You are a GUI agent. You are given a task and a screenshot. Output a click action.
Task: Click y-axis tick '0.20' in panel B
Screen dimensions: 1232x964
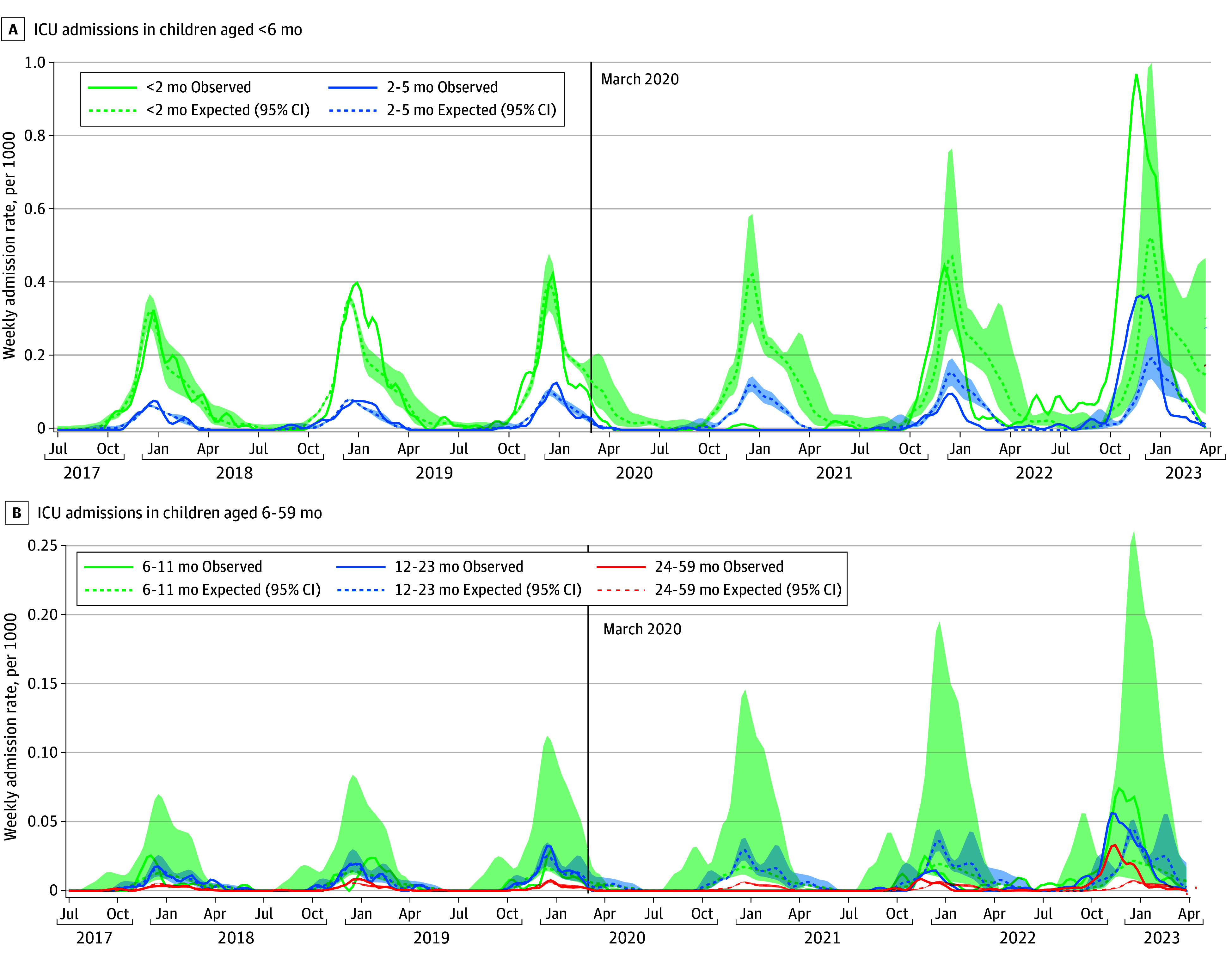click(43, 614)
